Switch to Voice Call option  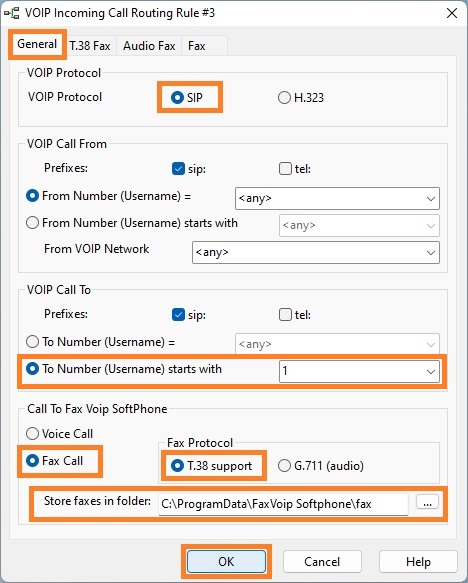point(32,434)
